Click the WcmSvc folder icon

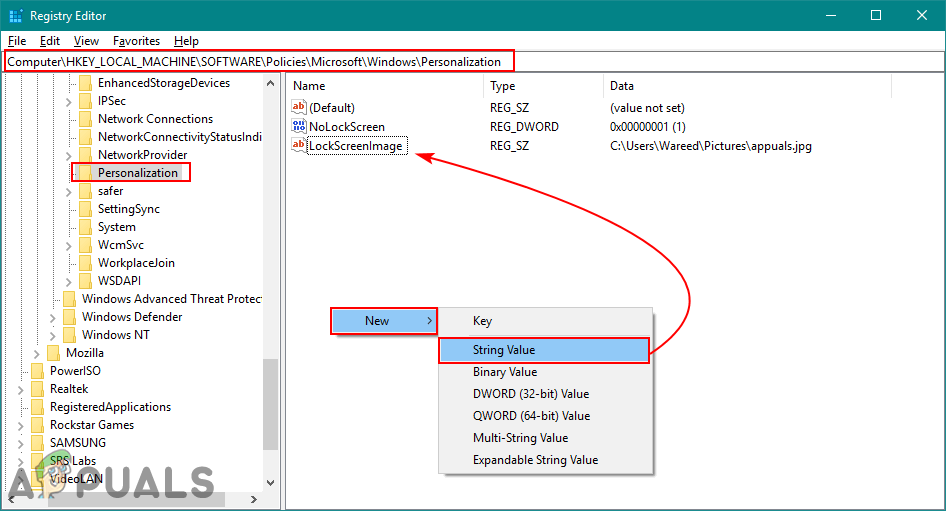[x=86, y=245]
